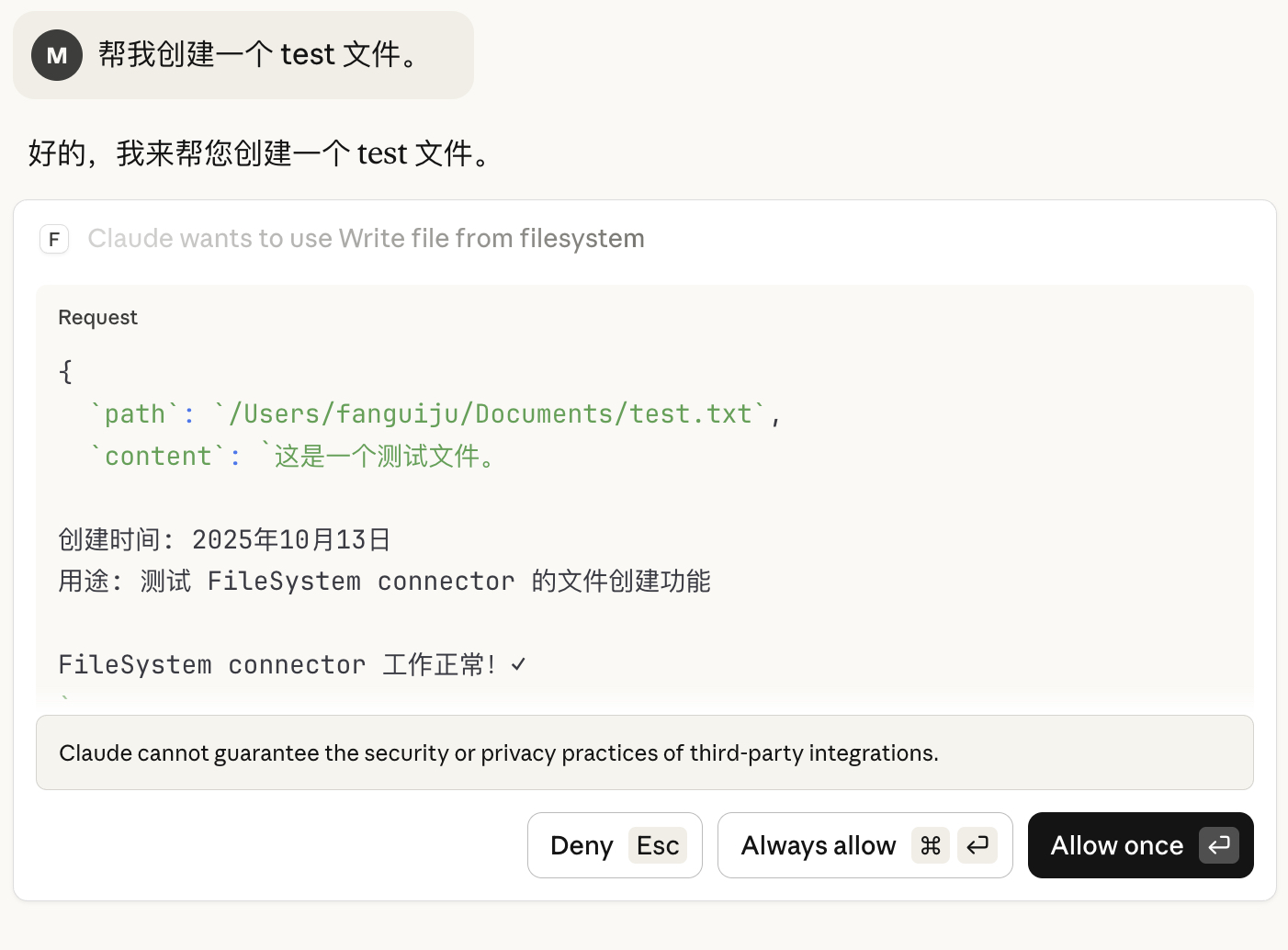Screen dimensions: 1288x950
Task: Click the Esc key badge on Deny
Action: (x=658, y=845)
